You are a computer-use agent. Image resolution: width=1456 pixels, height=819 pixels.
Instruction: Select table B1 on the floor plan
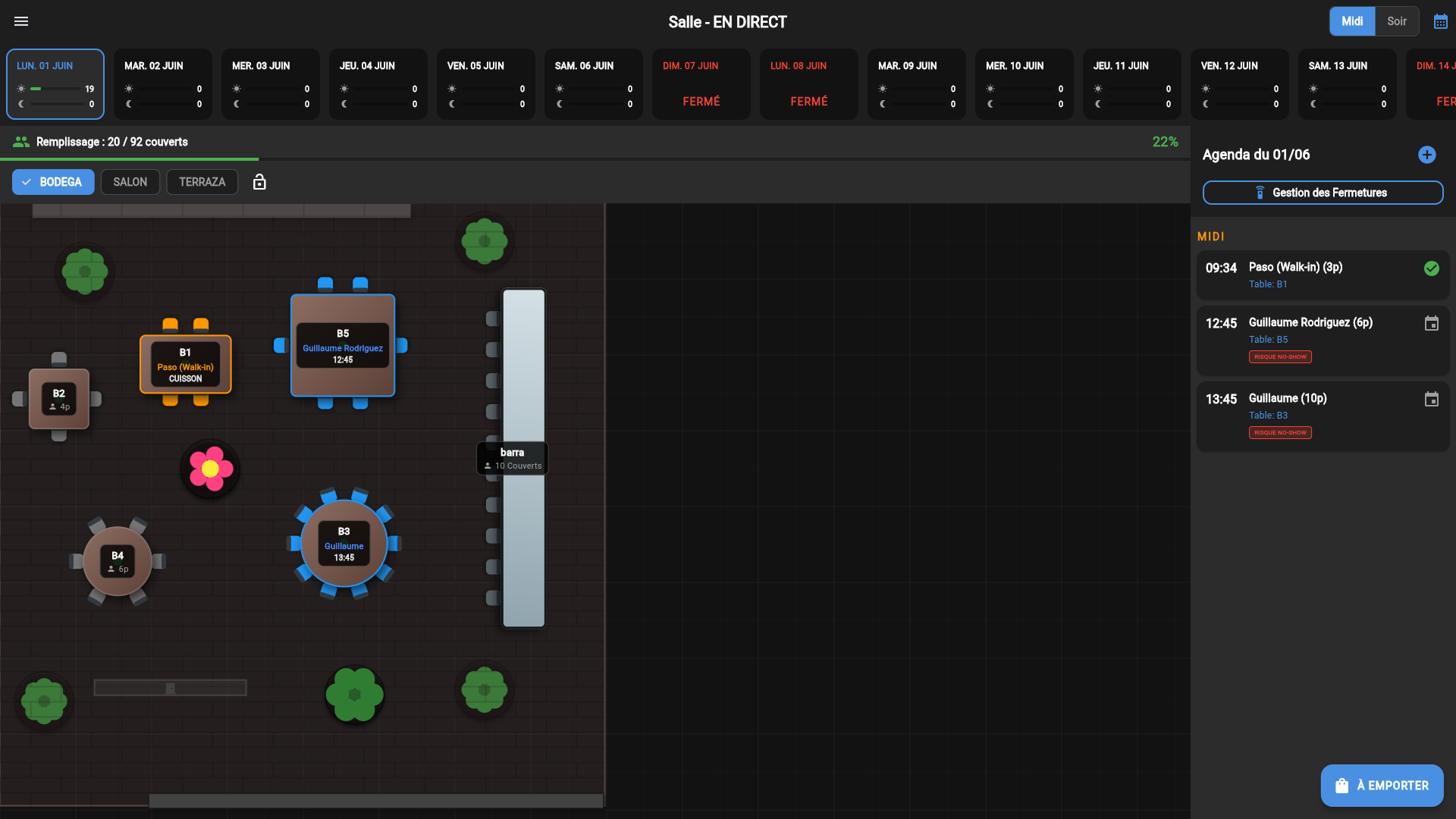pyautogui.click(x=186, y=365)
